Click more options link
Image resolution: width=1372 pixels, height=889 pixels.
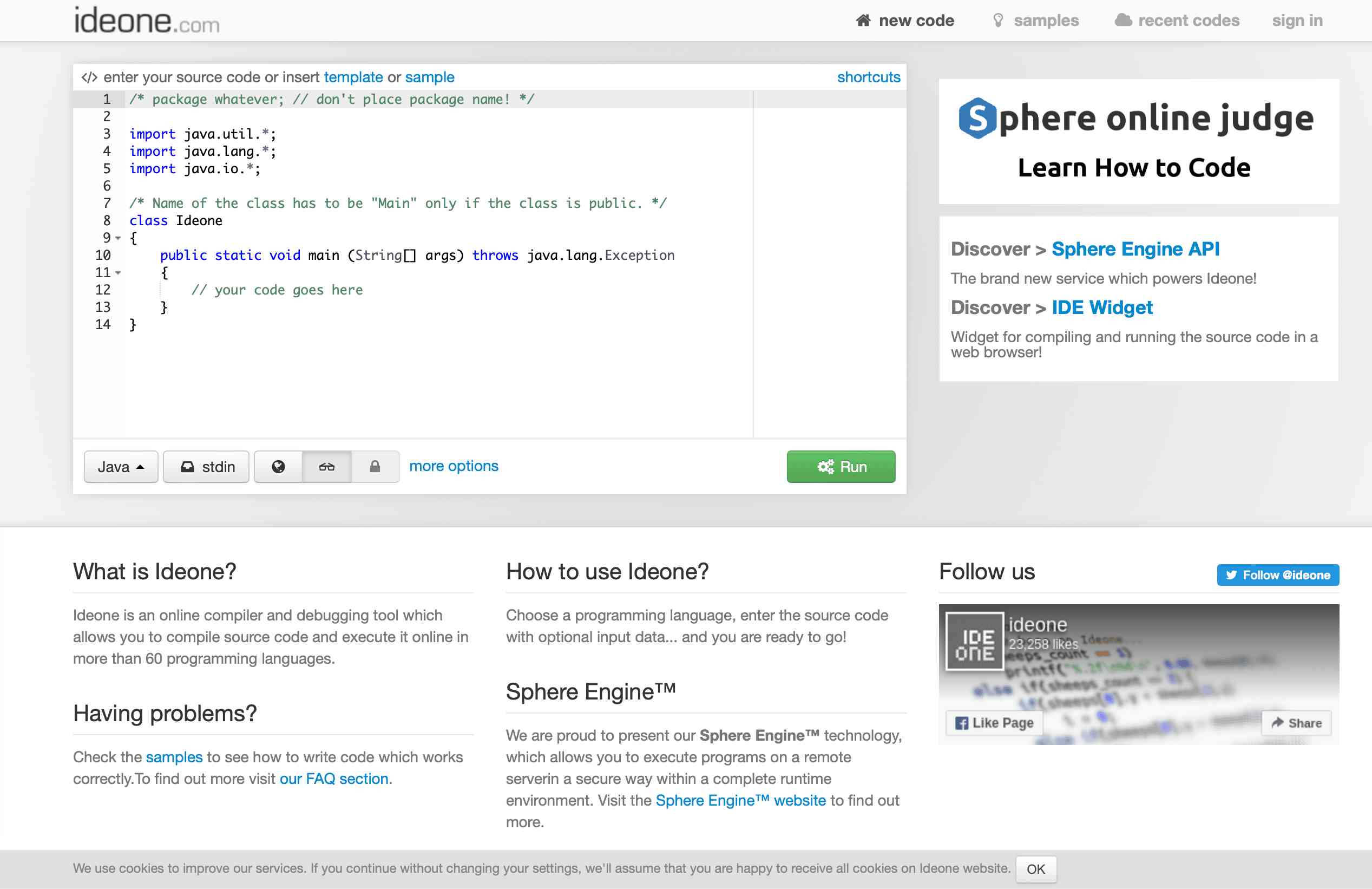[x=454, y=466]
